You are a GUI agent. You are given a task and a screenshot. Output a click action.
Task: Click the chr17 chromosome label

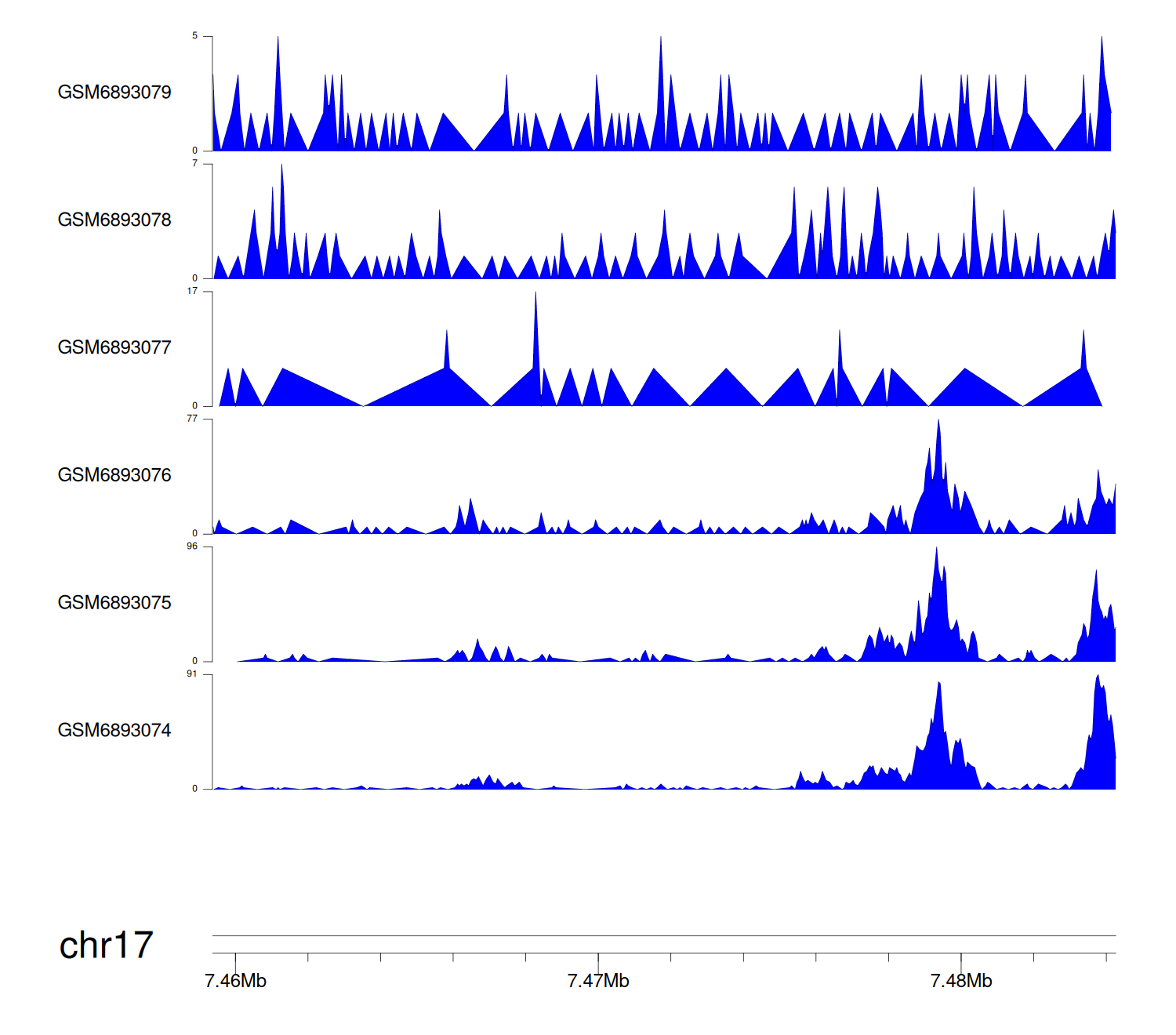(x=106, y=946)
